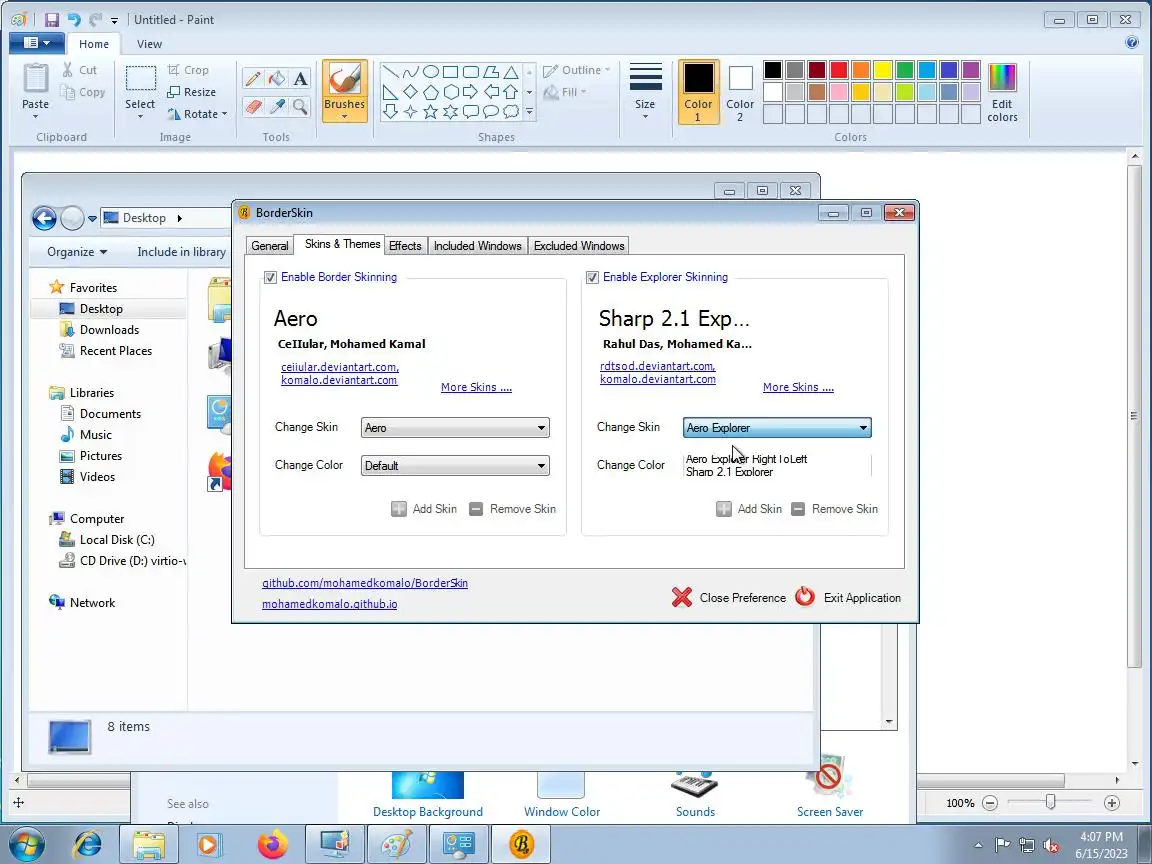Click the Paste clipboard icon
Viewport: 1152px width, 864px height.
click(x=35, y=79)
